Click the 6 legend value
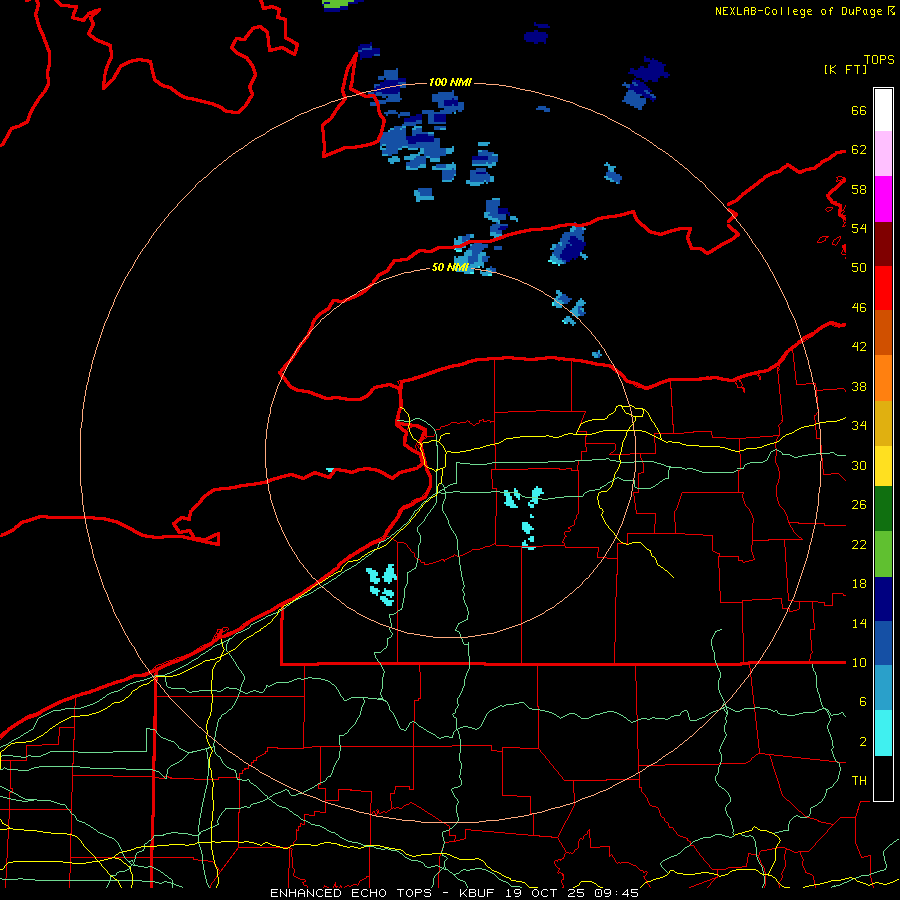The width and height of the screenshot is (900, 900). coord(863,702)
